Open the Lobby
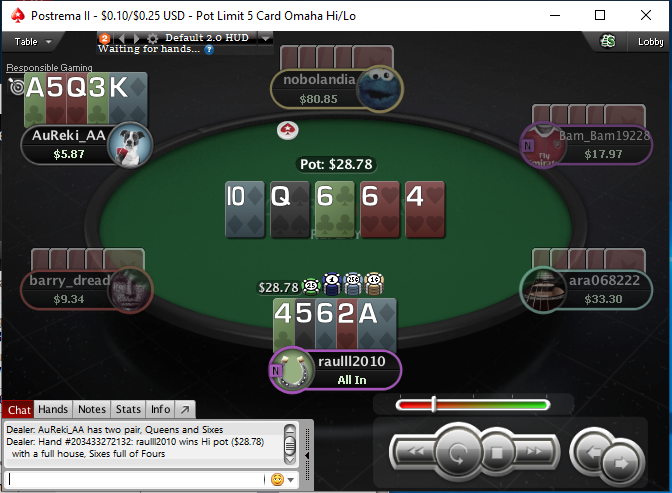The width and height of the screenshot is (672, 493). (x=650, y=42)
